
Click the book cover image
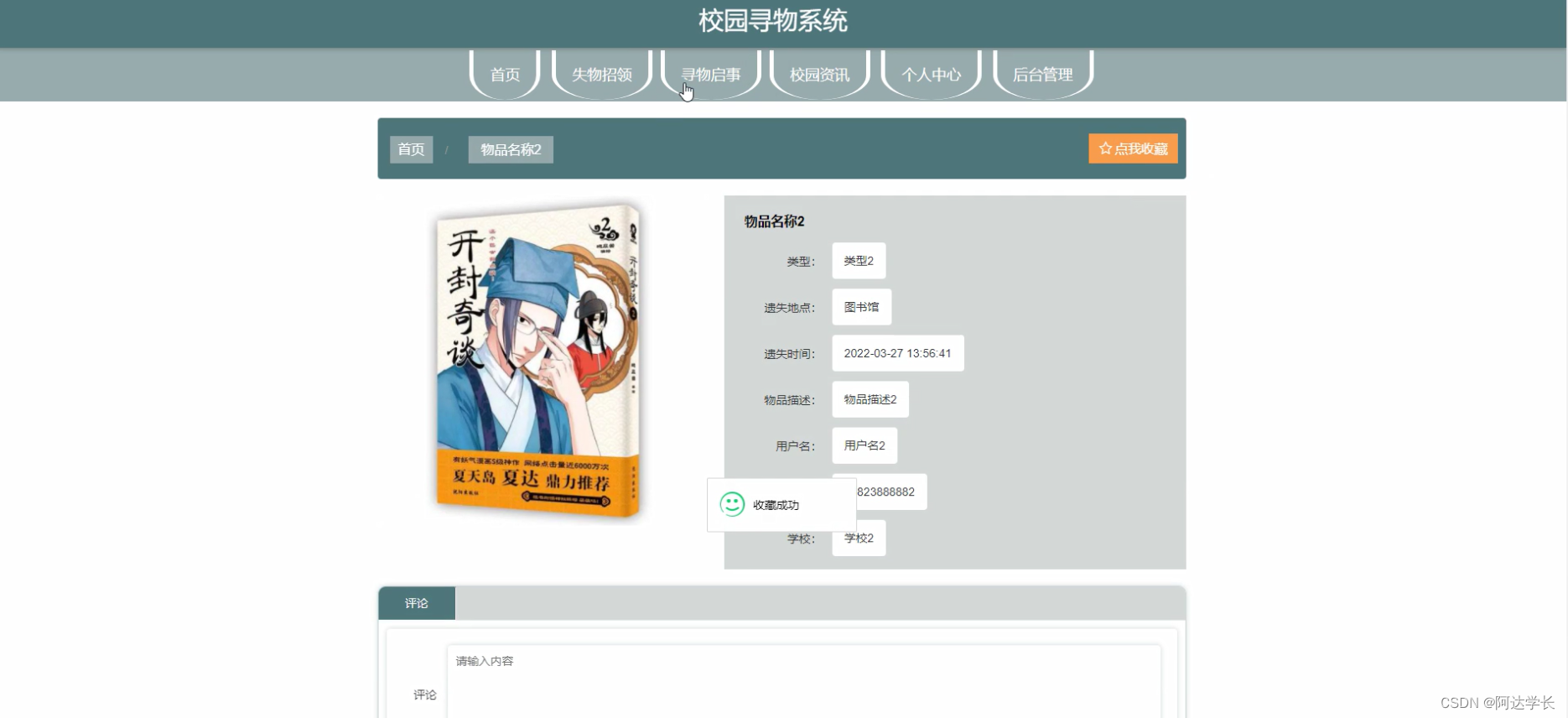(x=537, y=359)
